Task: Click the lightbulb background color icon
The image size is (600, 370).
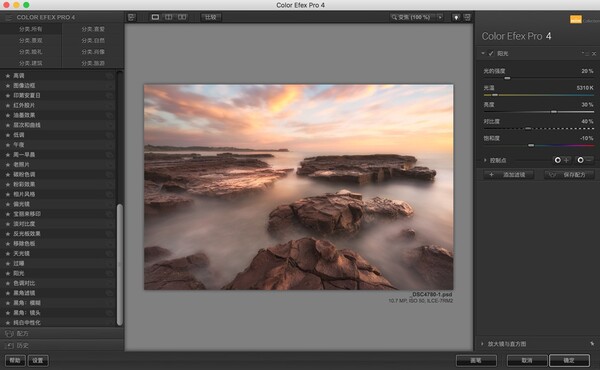Action: (x=456, y=17)
